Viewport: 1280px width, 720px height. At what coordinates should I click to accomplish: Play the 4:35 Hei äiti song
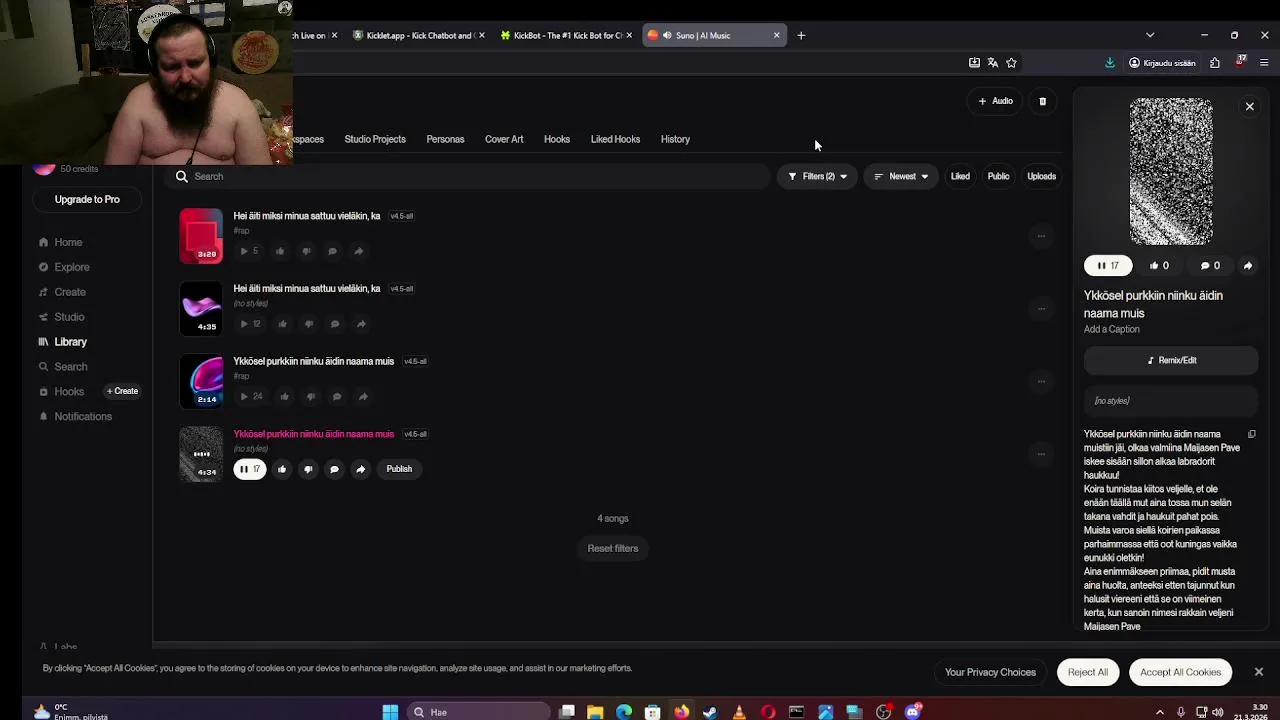click(249, 324)
